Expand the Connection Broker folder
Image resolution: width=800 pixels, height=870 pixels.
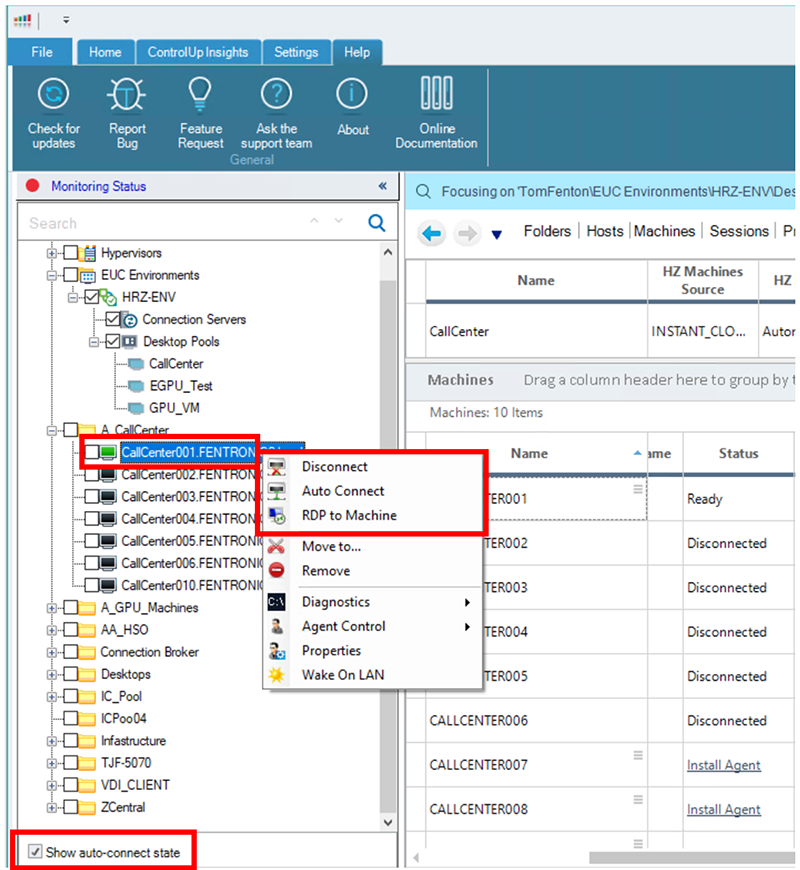click(x=52, y=652)
